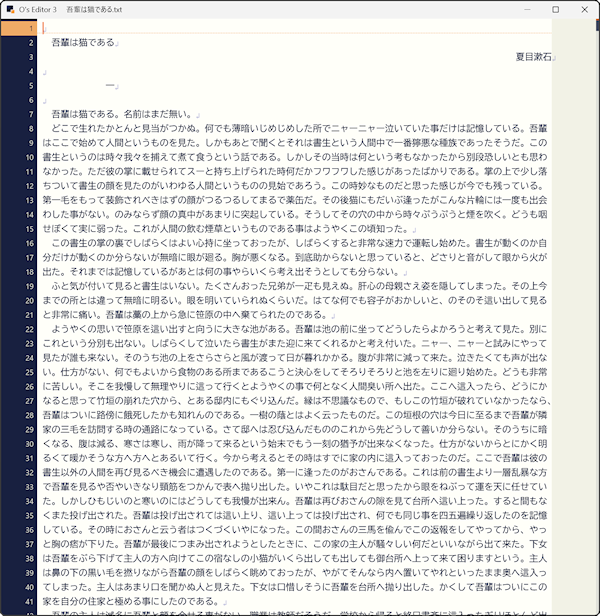
Task: Click the title text 吾輩は猫である on line 2
Action: (x=82, y=43)
